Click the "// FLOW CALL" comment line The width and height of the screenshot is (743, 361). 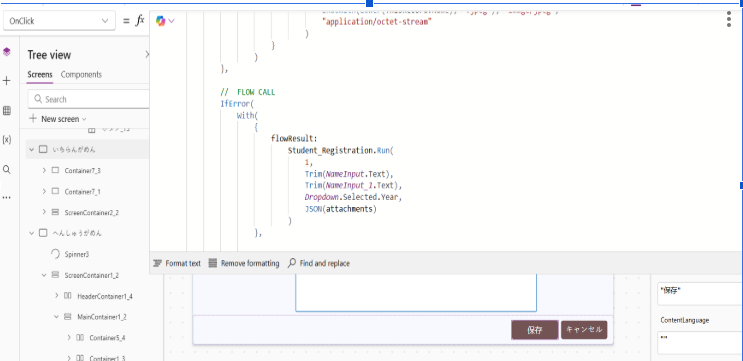pyautogui.click(x=247, y=92)
